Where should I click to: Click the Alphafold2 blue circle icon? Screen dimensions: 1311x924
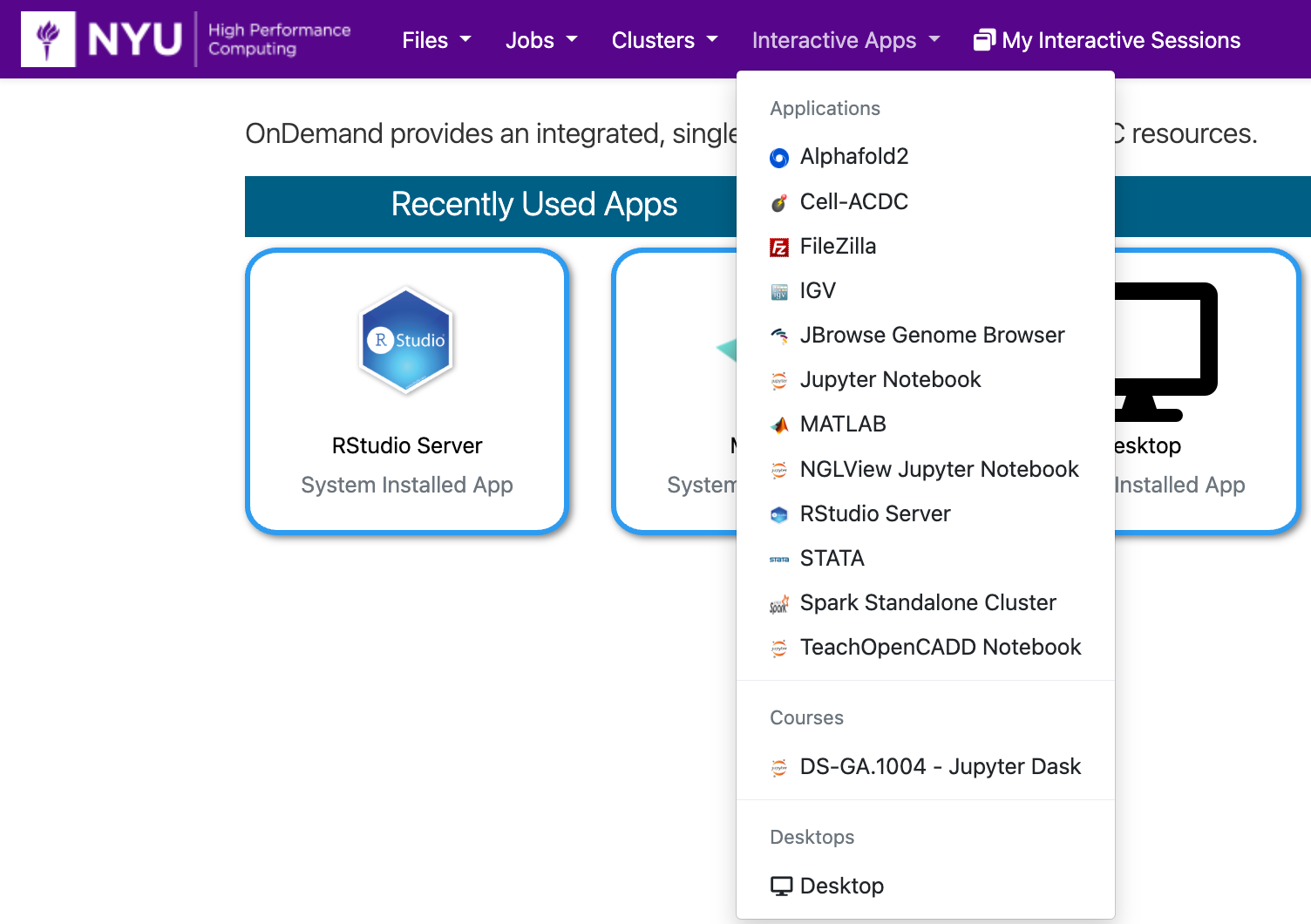point(779,158)
